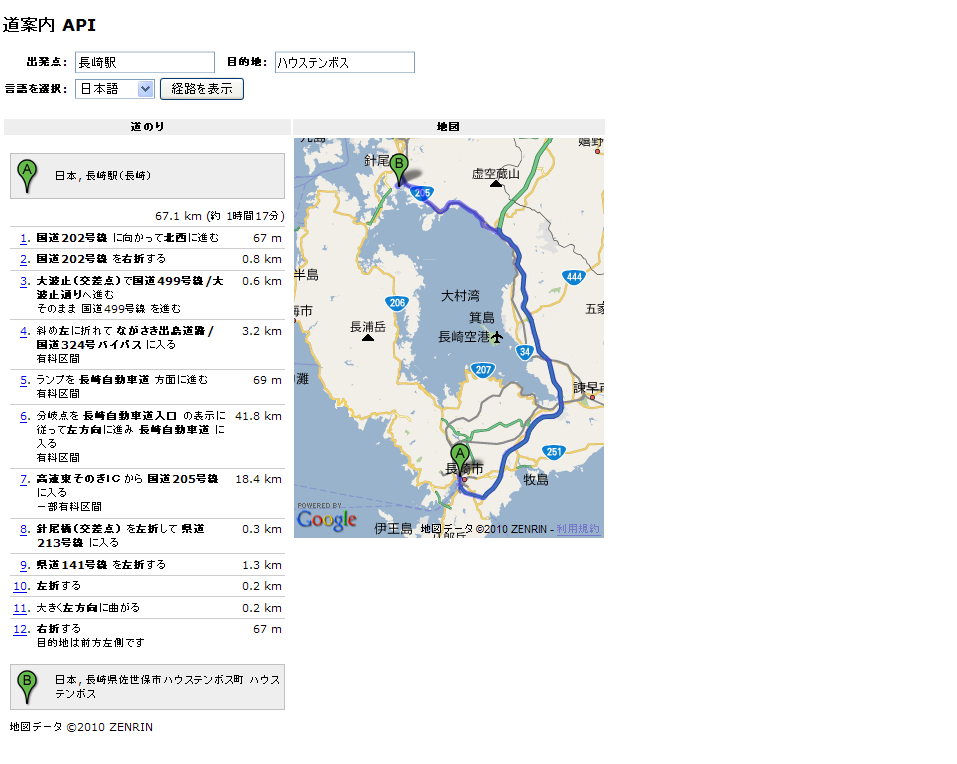This screenshot has height=764, width=957.
Task: Click the 虚空蔵山 mountain symbol on map
Action: pos(496,183)
